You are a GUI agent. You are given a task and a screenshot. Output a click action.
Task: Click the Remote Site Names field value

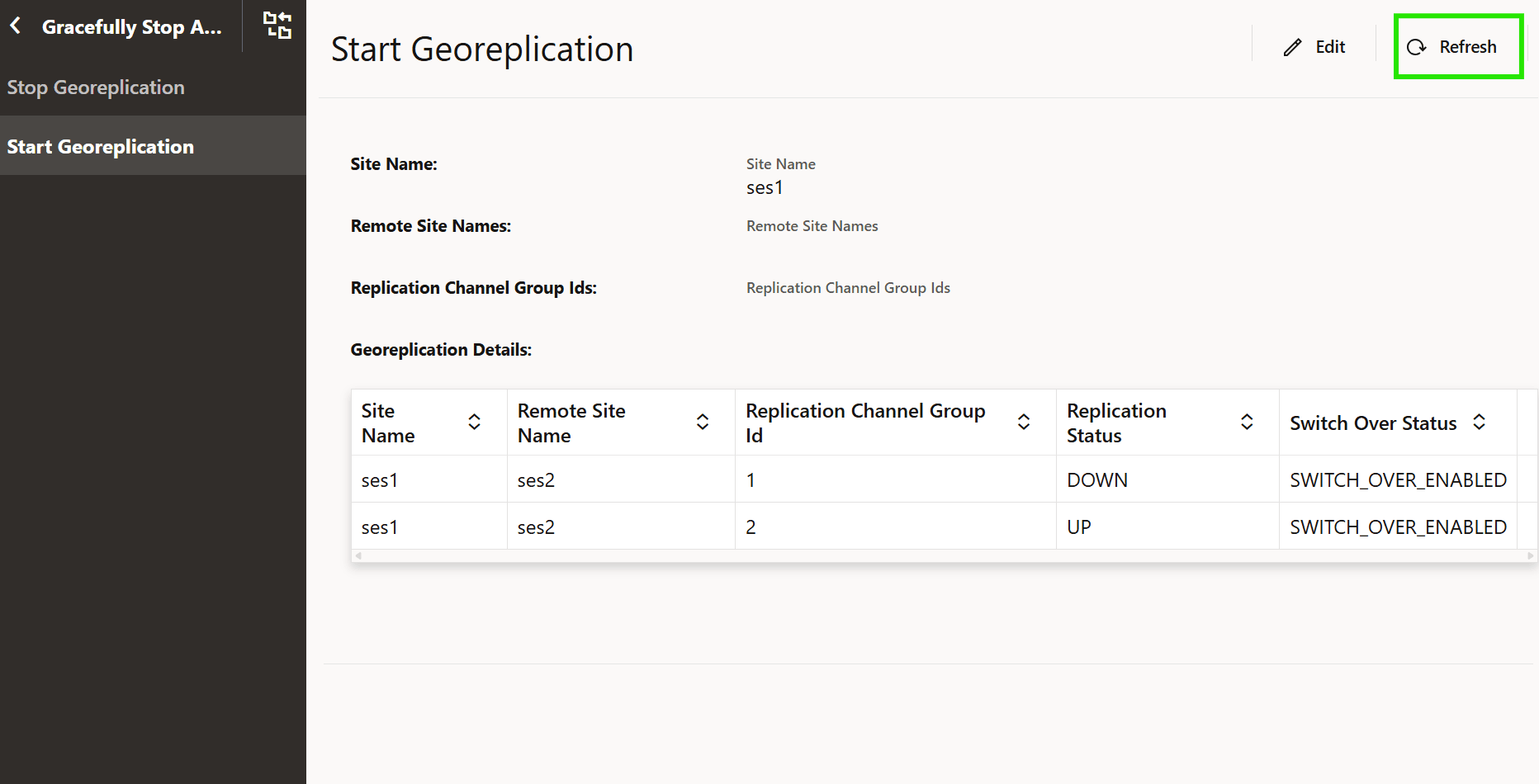(x=812, y=226)
